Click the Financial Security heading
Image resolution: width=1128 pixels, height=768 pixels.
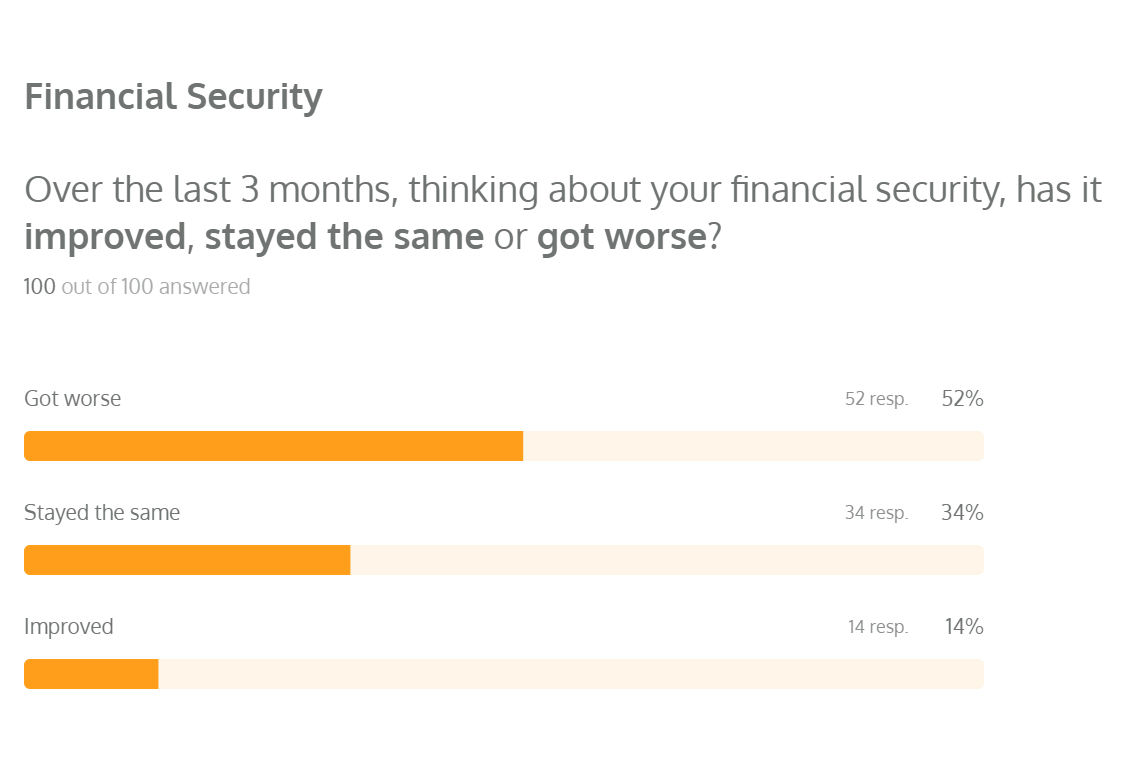pyautogui.click(x=173, y=97)
